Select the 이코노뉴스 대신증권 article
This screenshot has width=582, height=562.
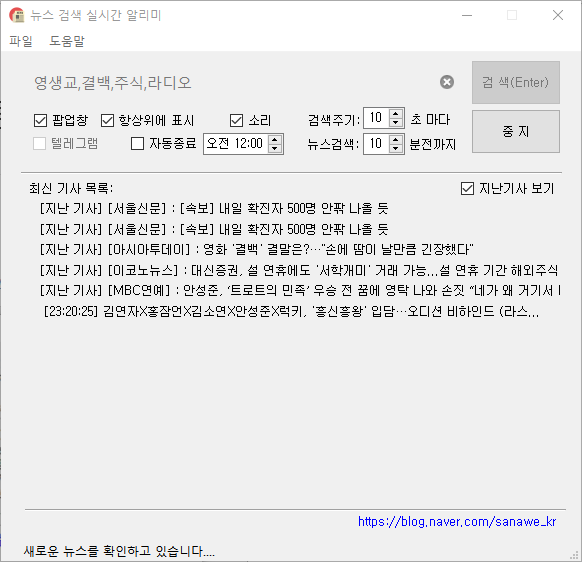point(299,270)
